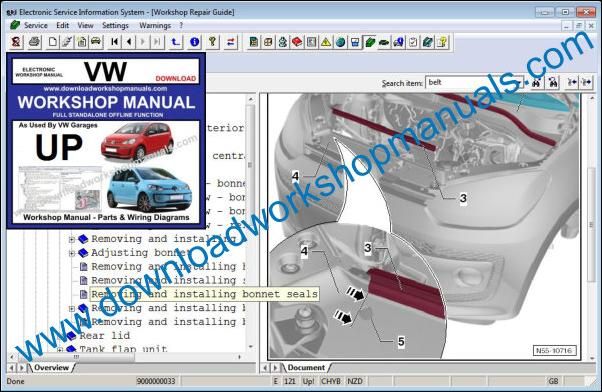Viewport: 602px width, 392px height.
Task: Click the scroll-down arrow of the tree panel
Action: (x=250, y=346)
